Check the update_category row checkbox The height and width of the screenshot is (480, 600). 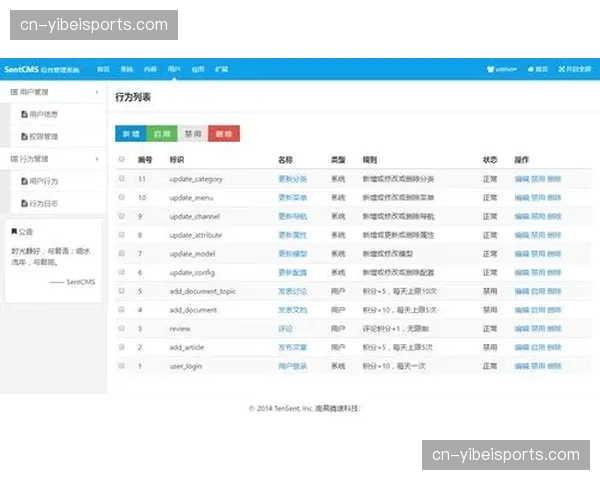coord(122,178)
